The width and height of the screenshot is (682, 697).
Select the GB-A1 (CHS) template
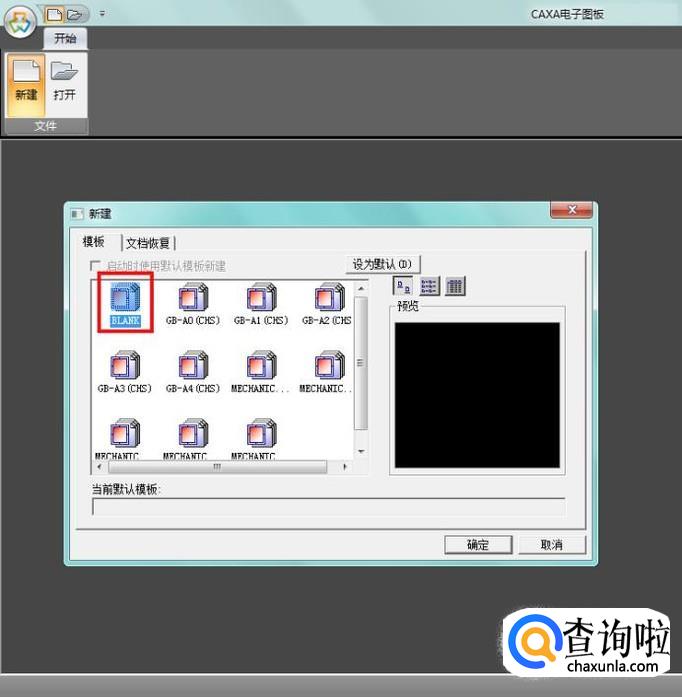point(261,304)
